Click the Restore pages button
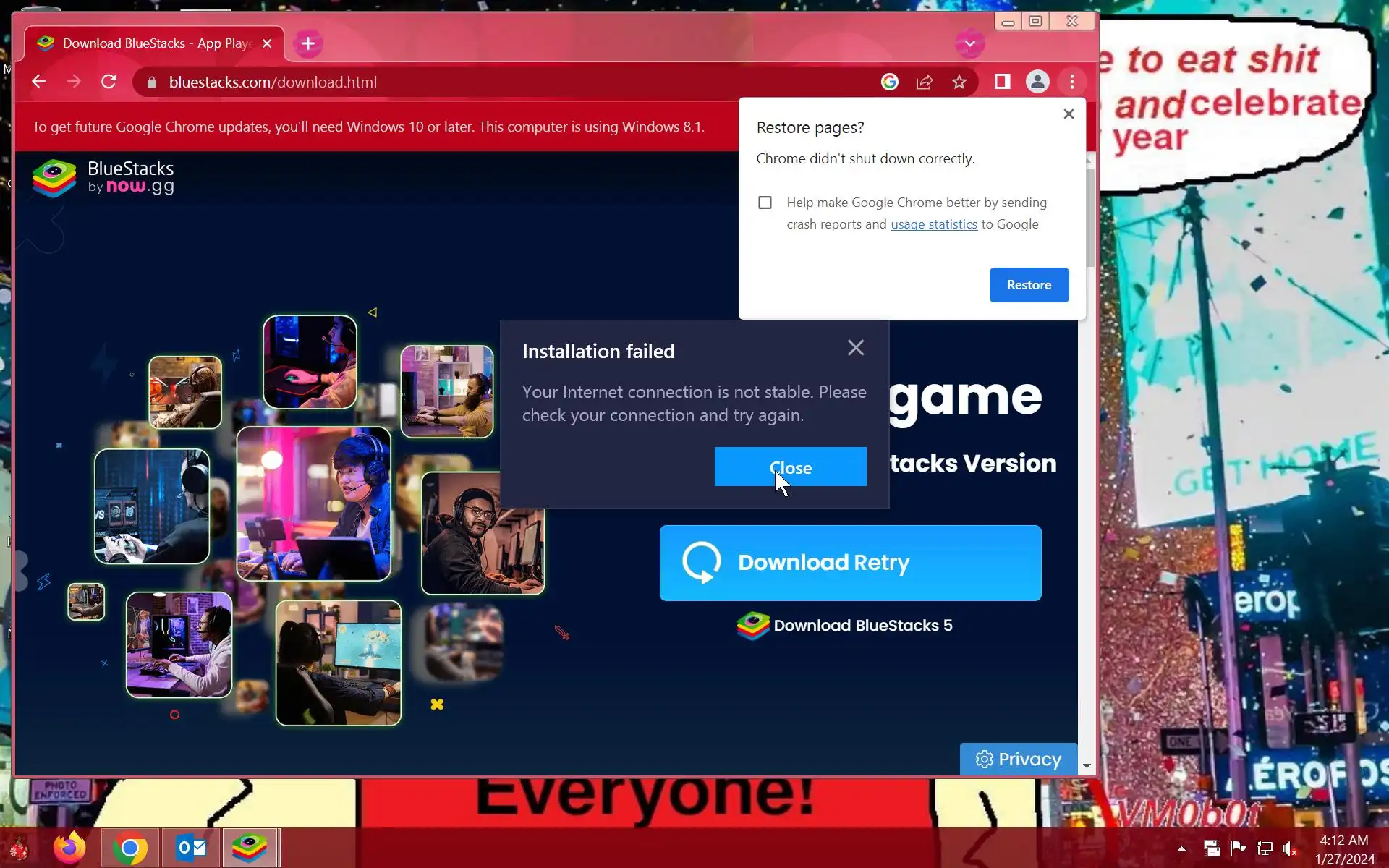This screenshot has height=868, width=1389. [x=1029, y=285]
